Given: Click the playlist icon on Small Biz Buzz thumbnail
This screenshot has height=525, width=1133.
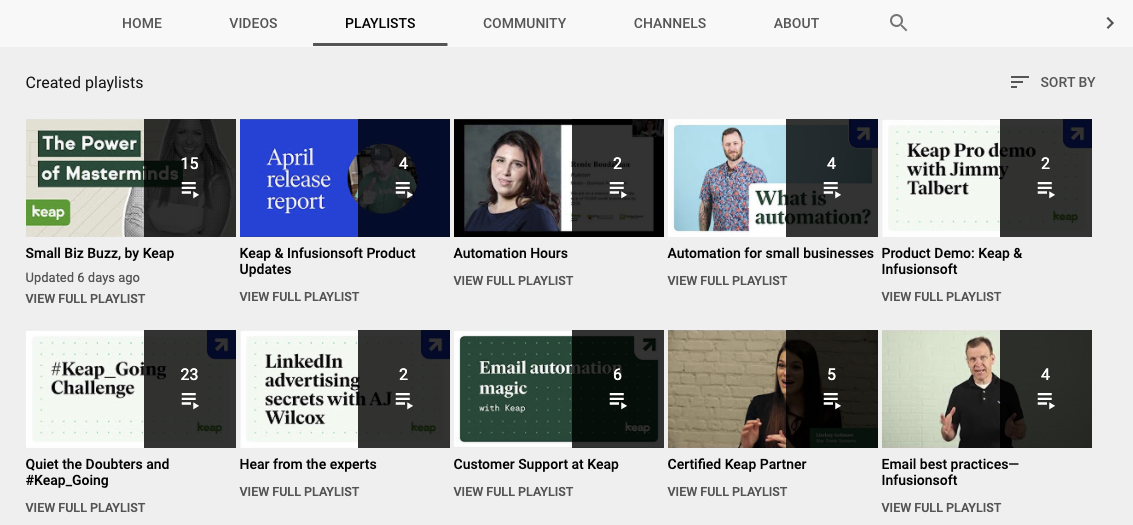Looking at the screenshot, I should (x=189, y=189).
